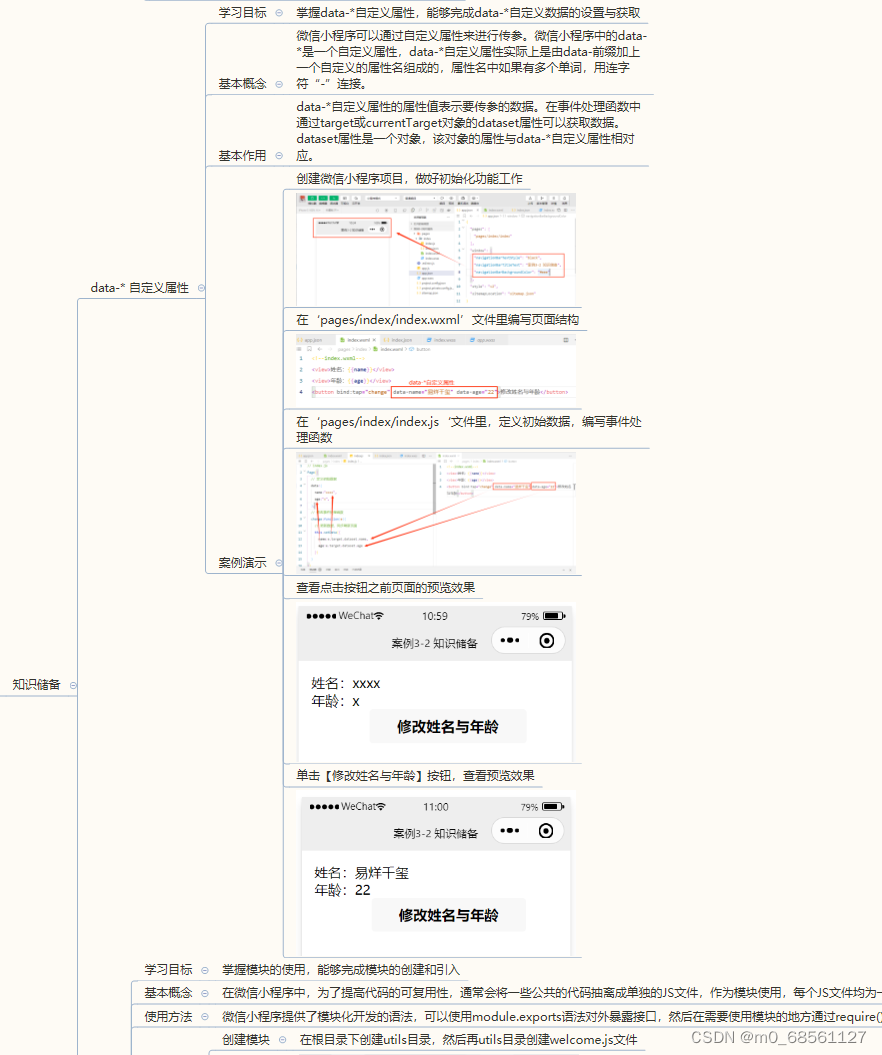Collapse the 创建模块 node toggle

tap(282, 1040)
